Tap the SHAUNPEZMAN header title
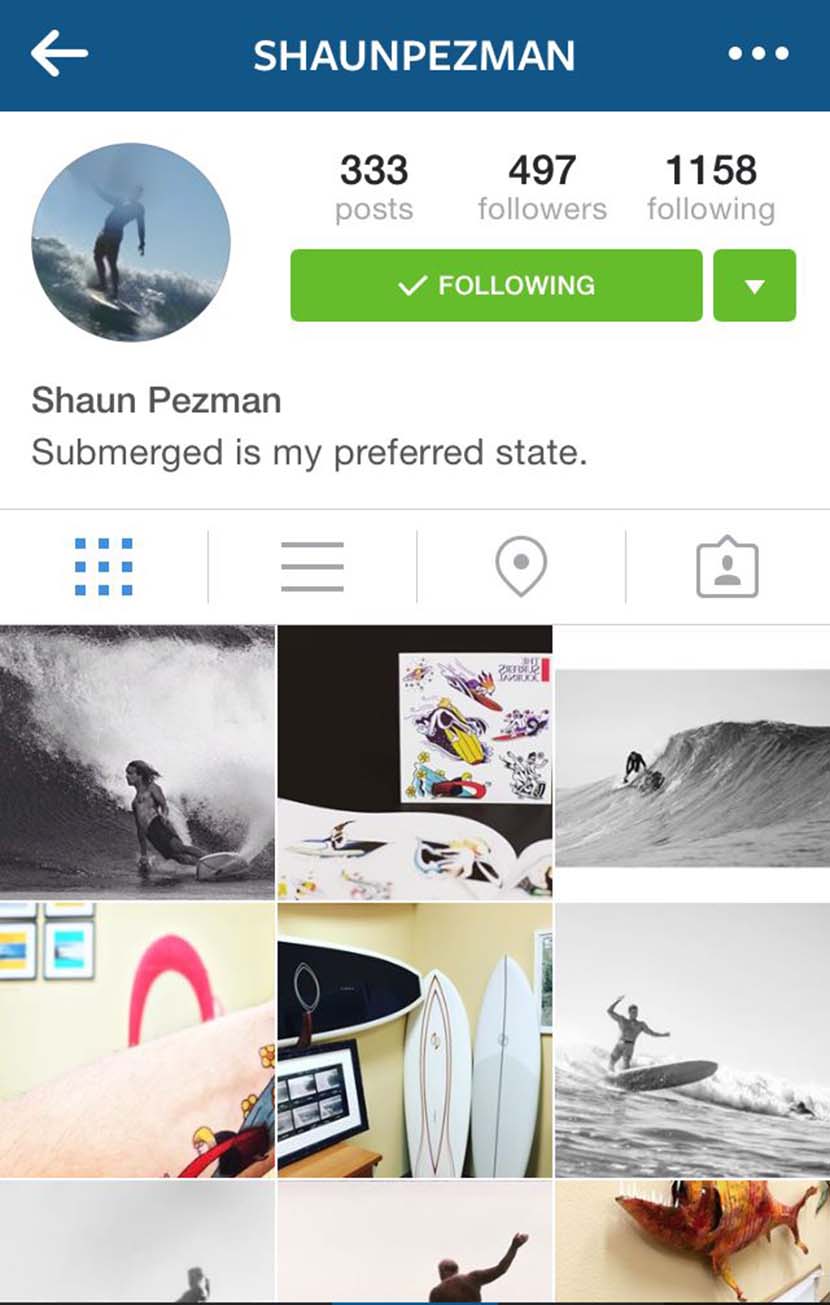 (x=414, y=55)
